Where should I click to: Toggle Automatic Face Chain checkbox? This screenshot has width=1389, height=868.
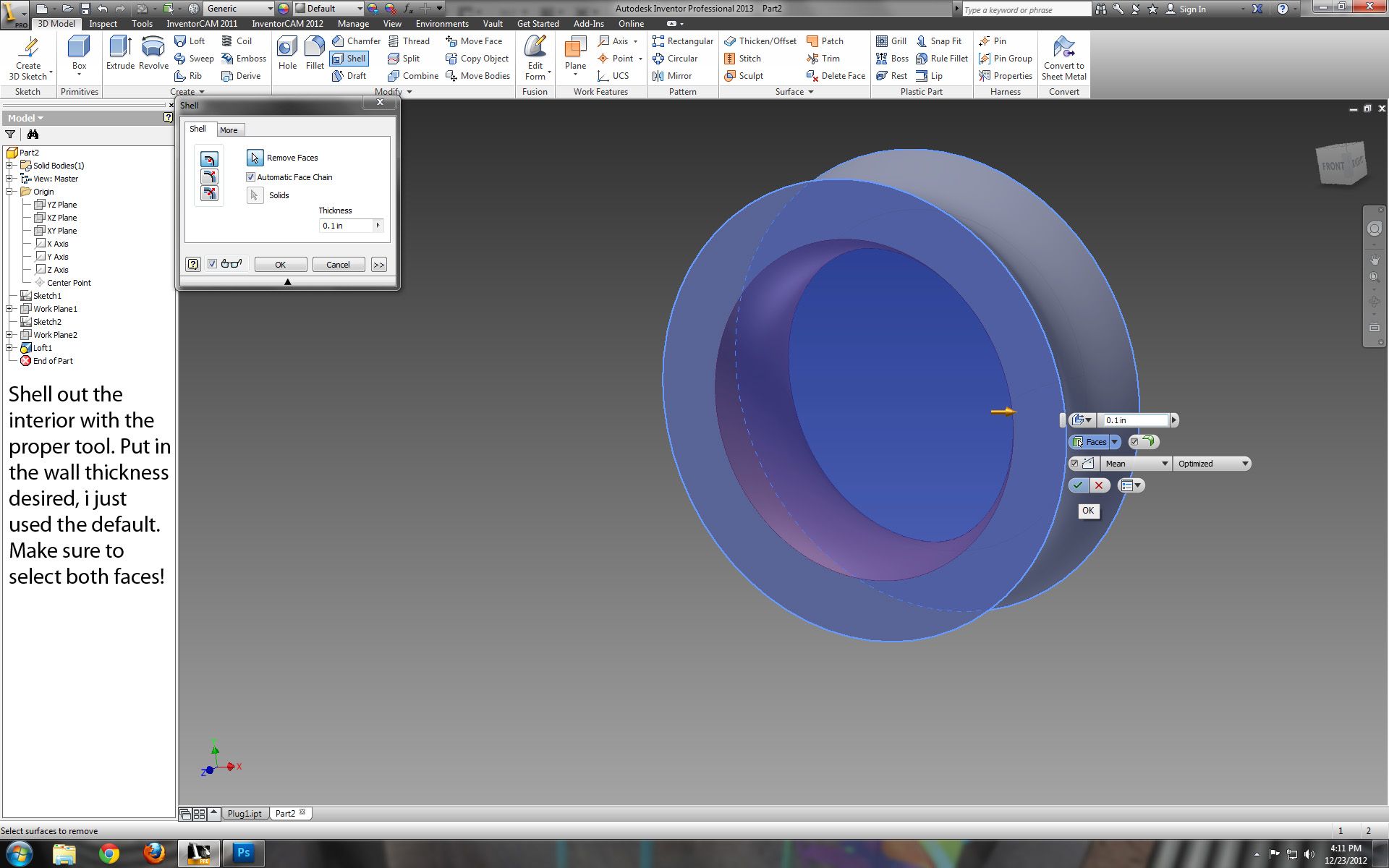pyautogui.click(x=251, y=177)
